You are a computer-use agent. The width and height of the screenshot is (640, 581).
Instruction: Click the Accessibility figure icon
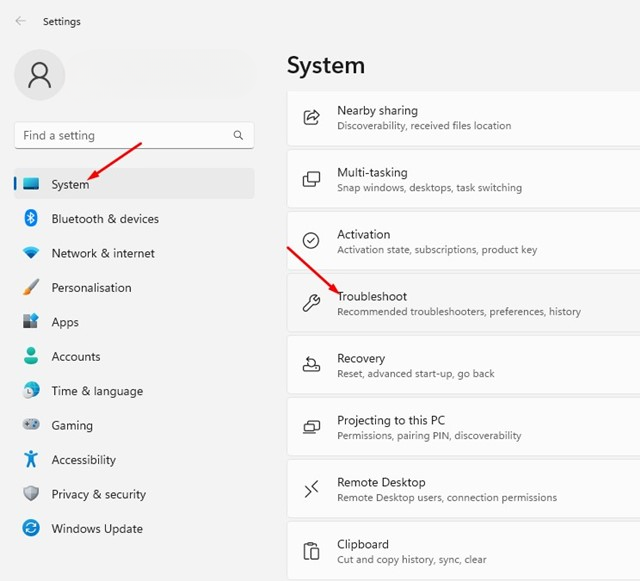pyautogui.click(x=31, y=459)
